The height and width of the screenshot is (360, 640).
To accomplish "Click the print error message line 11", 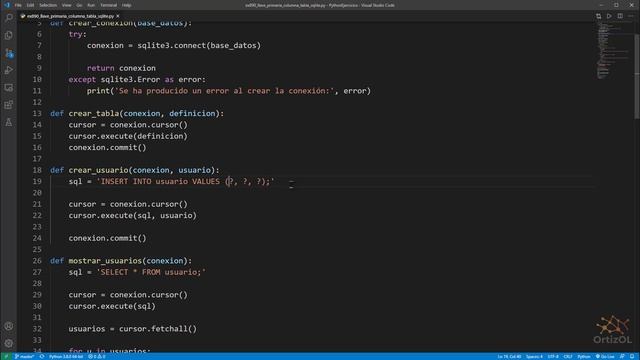I will (x=229, y=91).
